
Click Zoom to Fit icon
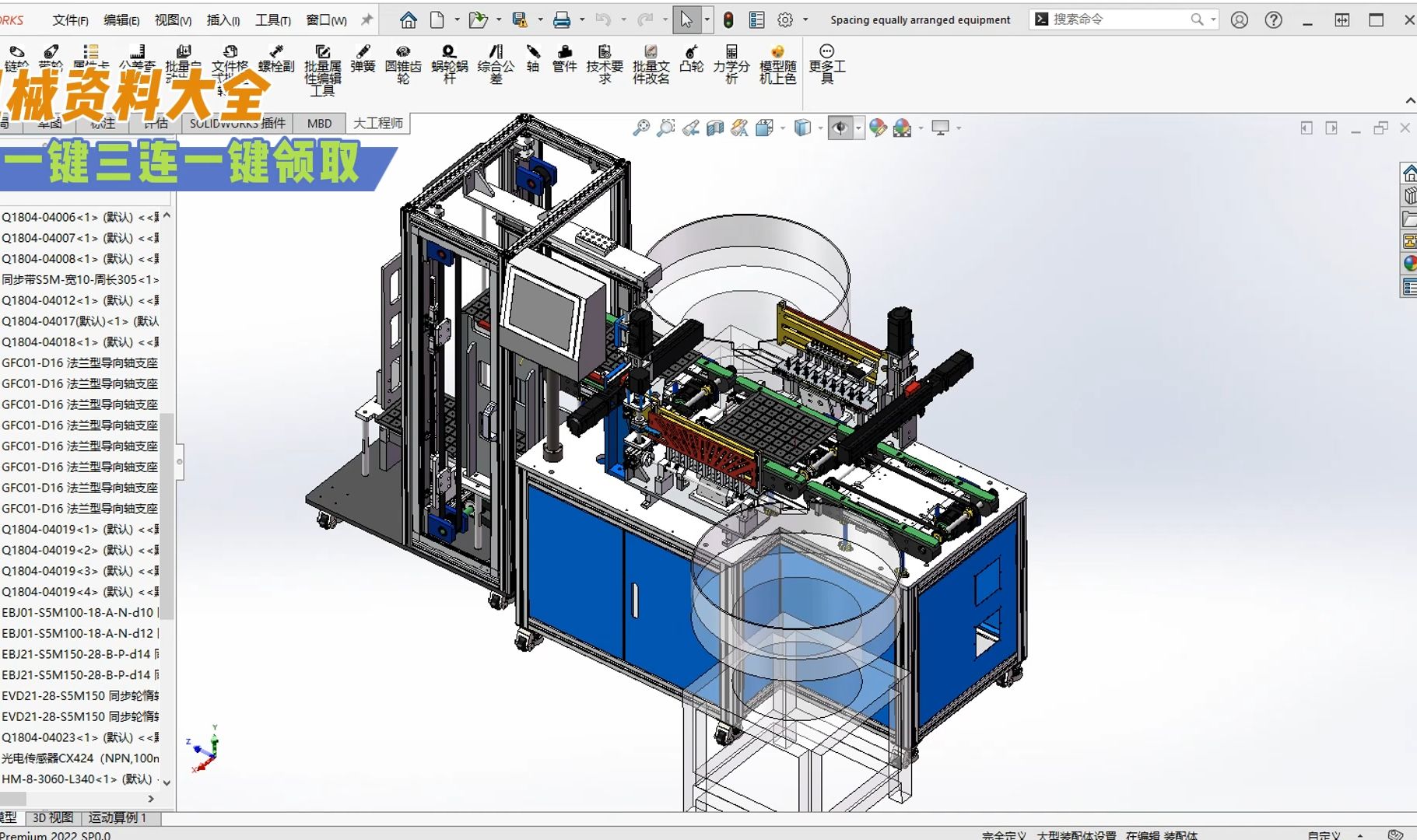641,128
